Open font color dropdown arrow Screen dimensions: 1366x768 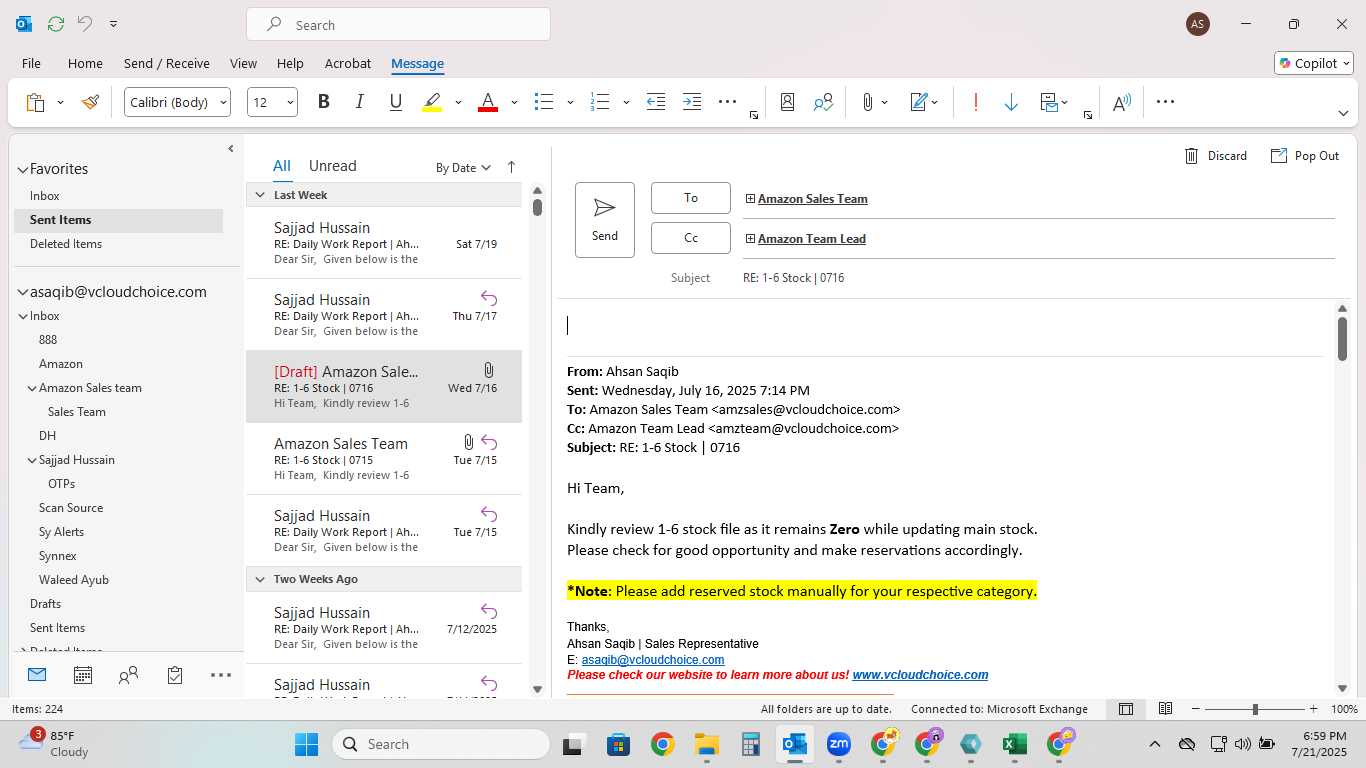tap(514, 102)
